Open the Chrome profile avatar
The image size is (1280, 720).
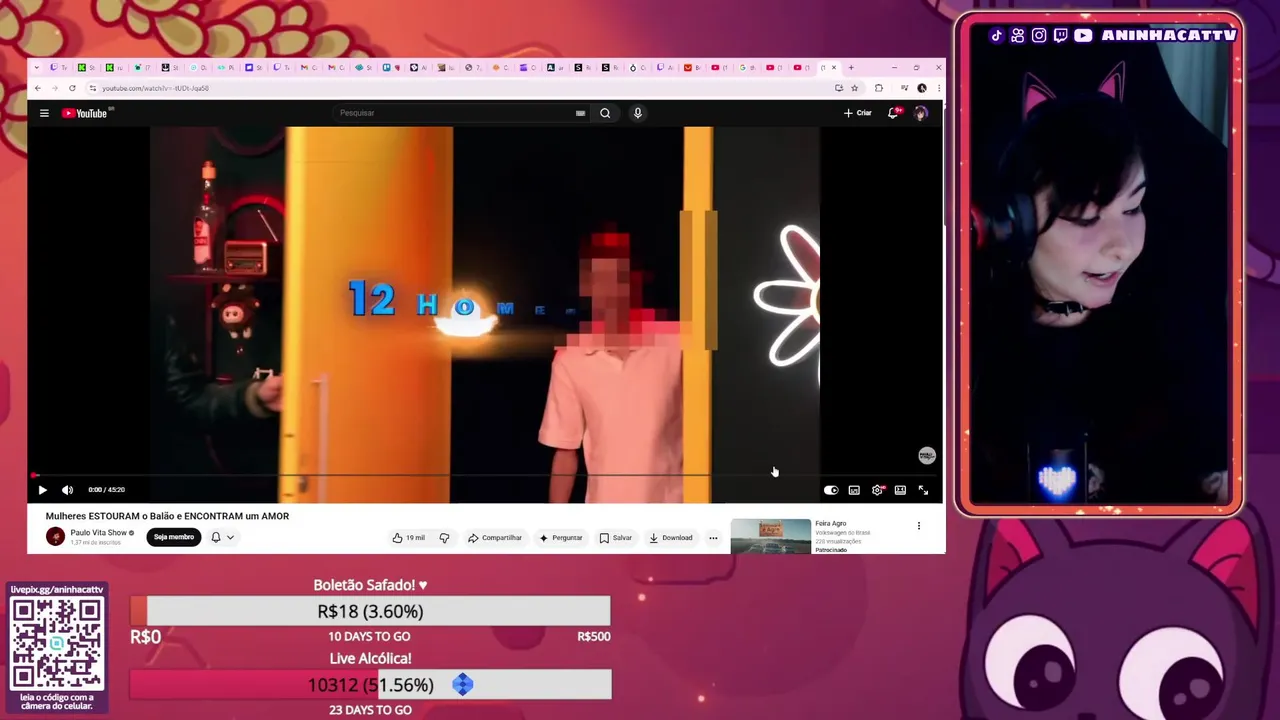click(921, 88)
